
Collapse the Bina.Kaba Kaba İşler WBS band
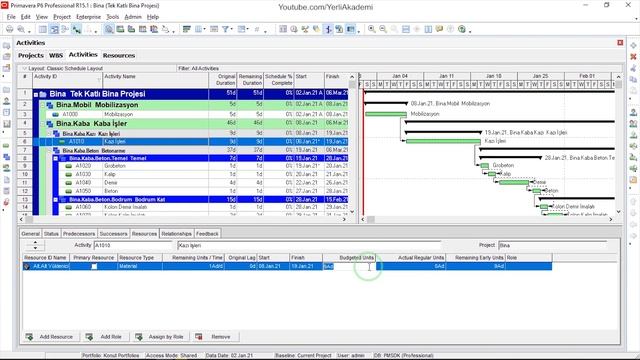click(42, 124)
